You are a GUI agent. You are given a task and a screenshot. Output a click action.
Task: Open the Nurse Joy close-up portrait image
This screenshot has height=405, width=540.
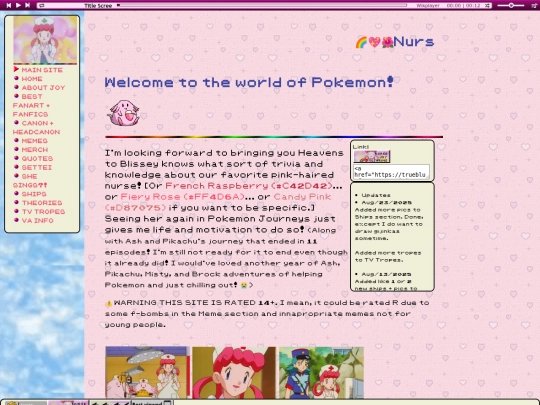pyautogui.click(x=234, y=373)
